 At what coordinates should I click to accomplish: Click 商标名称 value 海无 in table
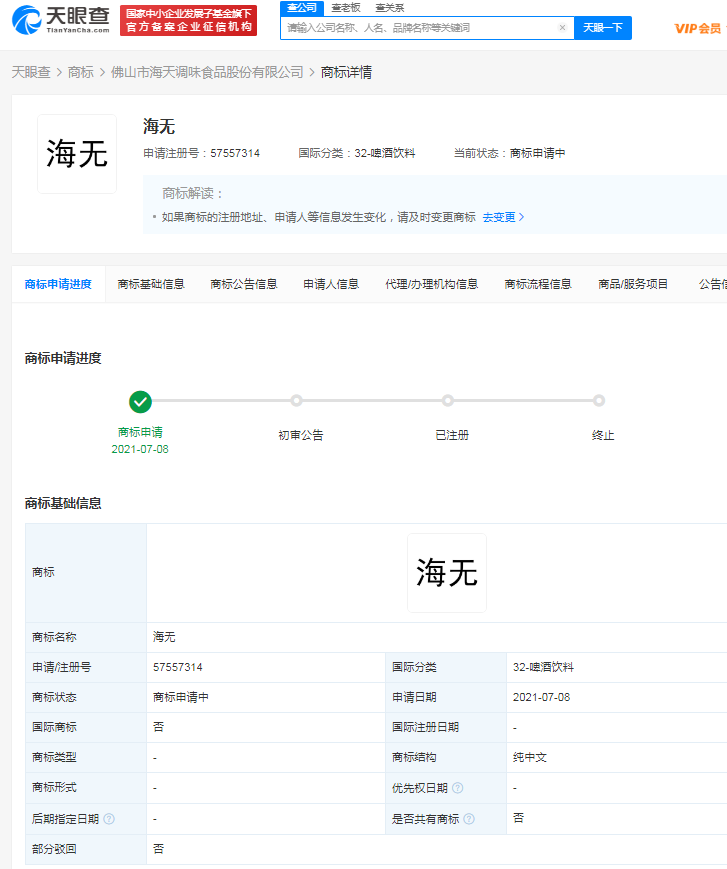tap(164, 637)
